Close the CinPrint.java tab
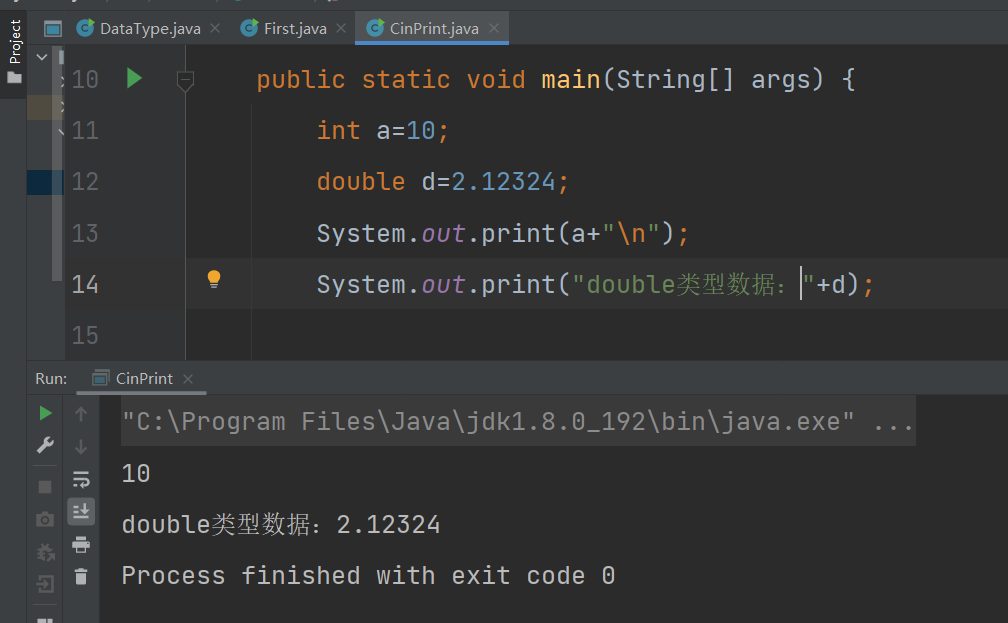 tap(494, 30)
